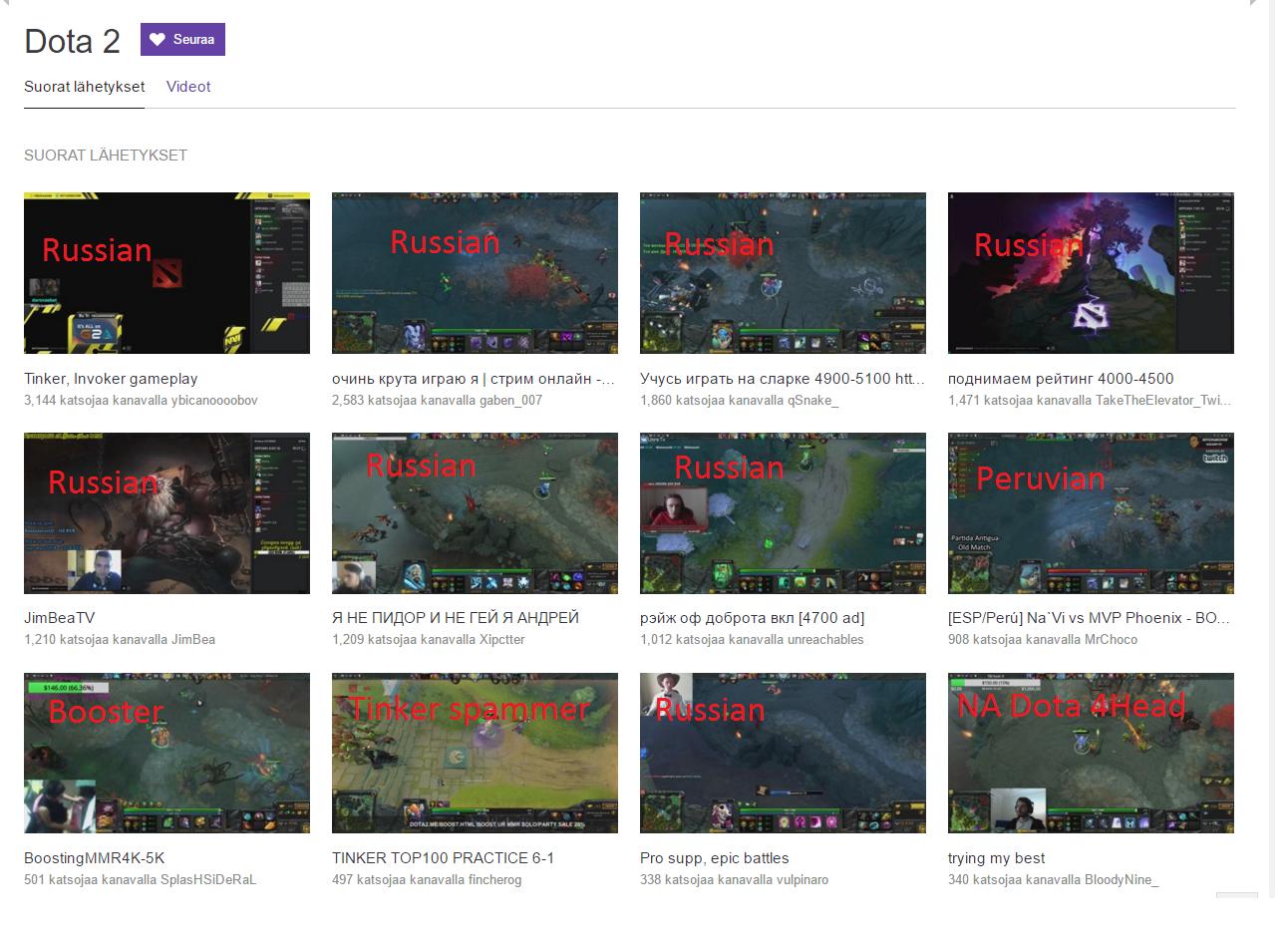Click title [ESP/Perú] Na`Vi vs MVP Phoenix
The height and width of the screenshot is (945, 1288).
[x=1089, y=618]
